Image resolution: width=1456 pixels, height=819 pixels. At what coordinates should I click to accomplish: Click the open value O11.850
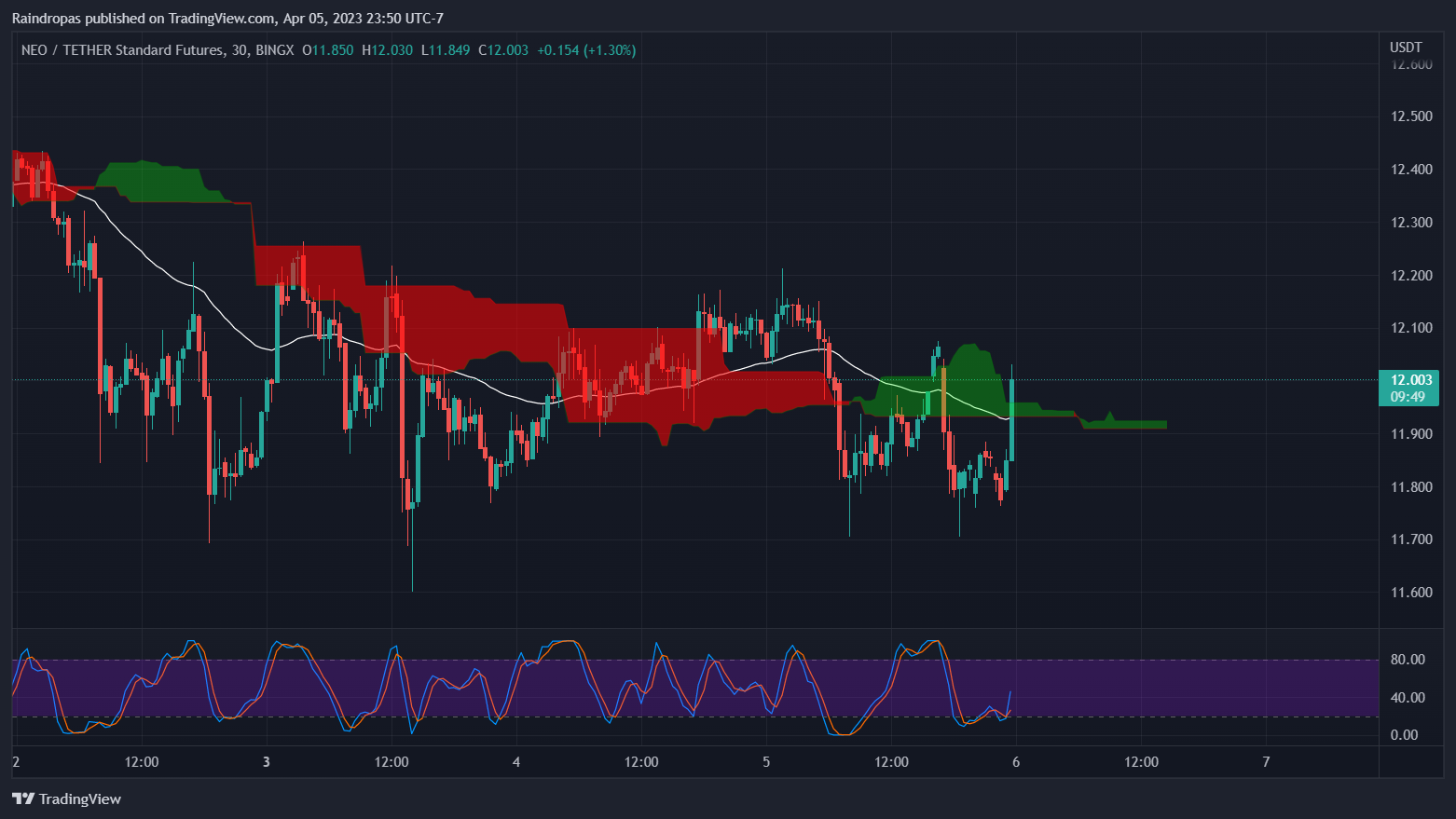(328, 50)
